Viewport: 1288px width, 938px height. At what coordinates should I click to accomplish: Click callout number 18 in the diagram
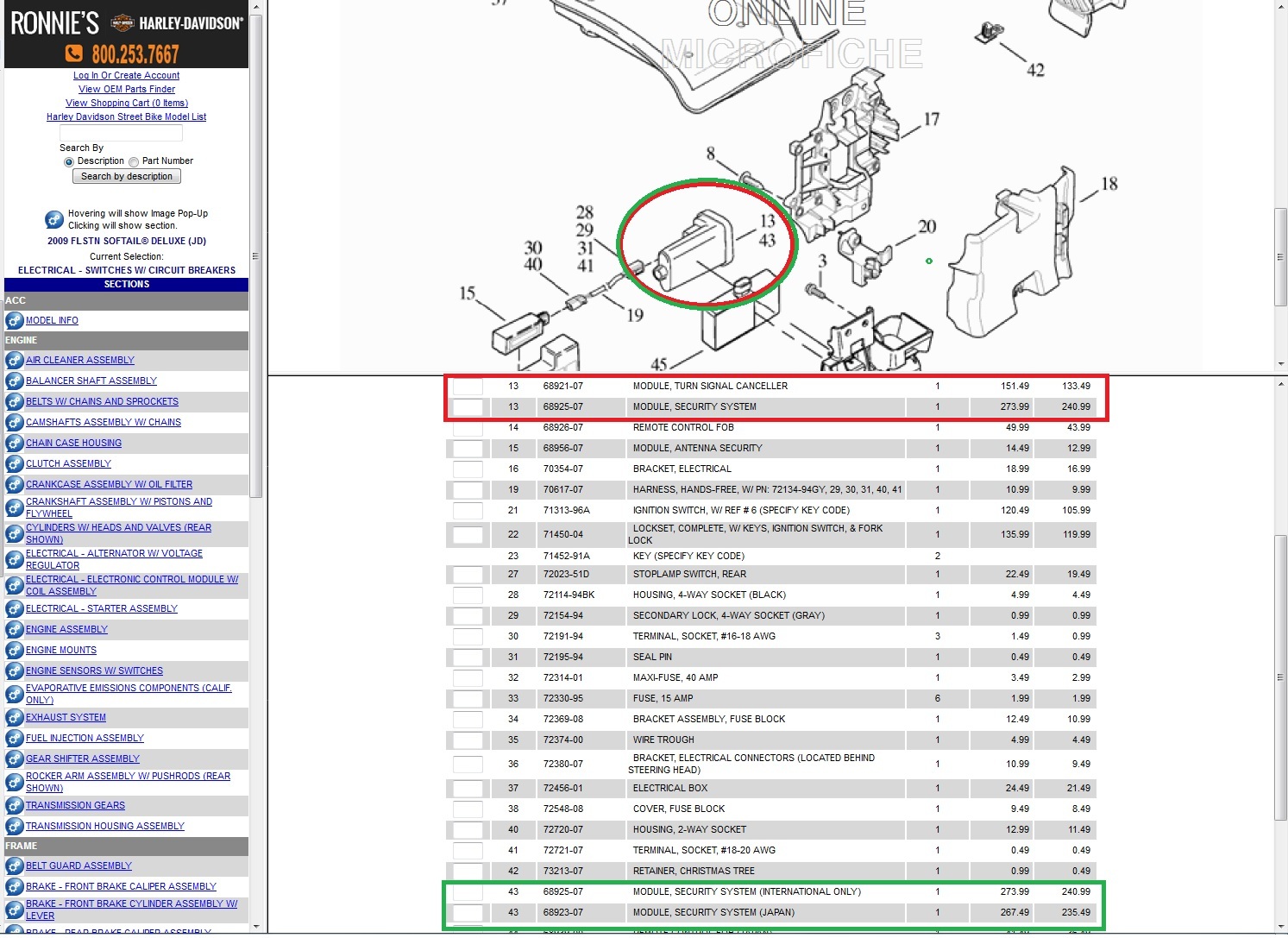[x=1109, y=184]
